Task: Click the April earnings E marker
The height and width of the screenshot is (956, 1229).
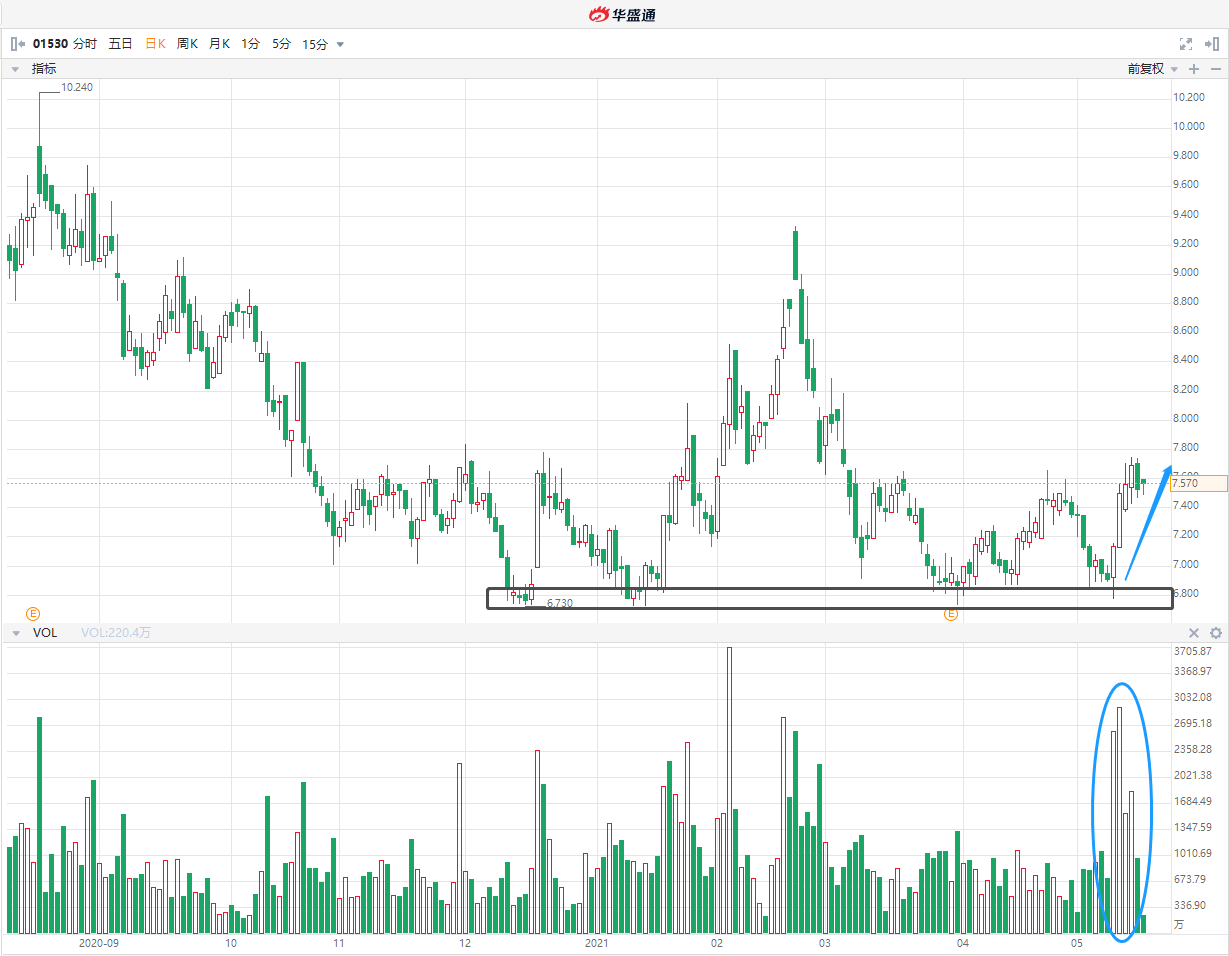Action: pos(951,614)
